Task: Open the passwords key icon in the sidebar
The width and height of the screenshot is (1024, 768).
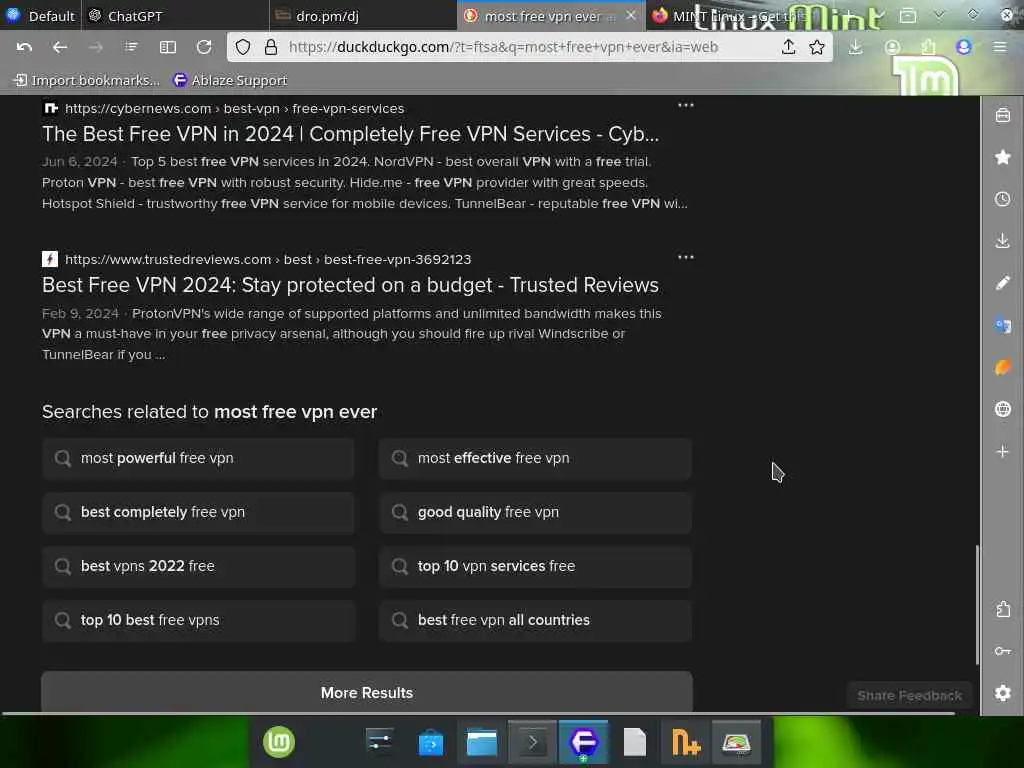Action: point(1002,651)
